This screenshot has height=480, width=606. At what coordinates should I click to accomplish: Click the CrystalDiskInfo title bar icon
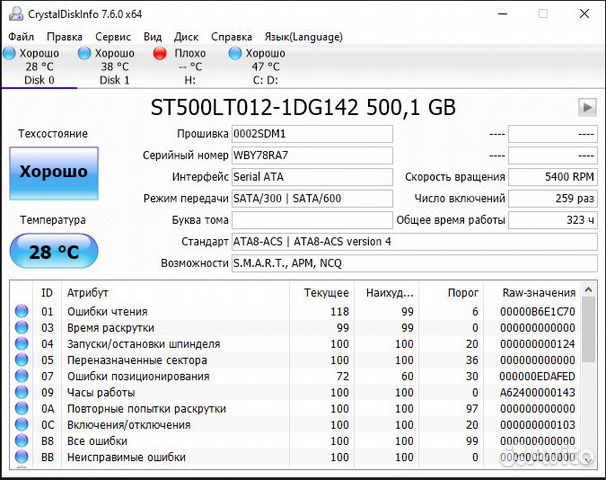click(16, 14)
